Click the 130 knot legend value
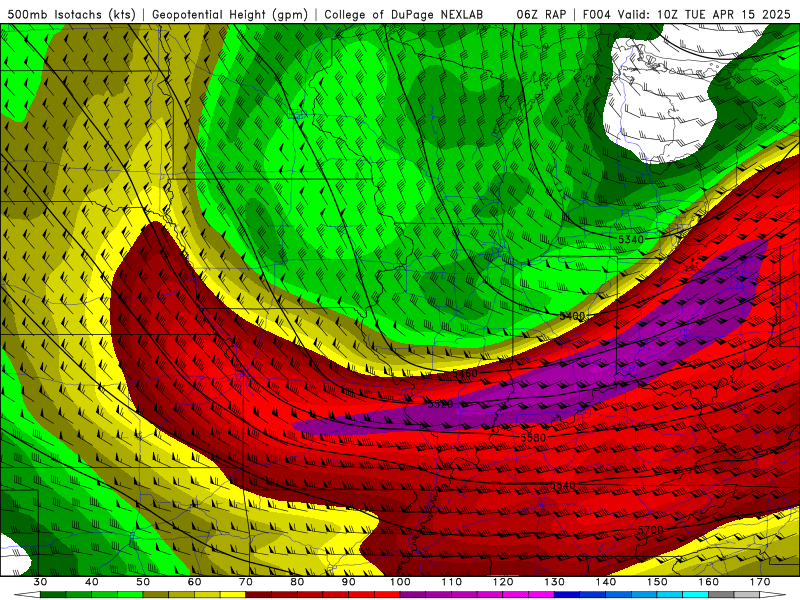The width and height of the screenshot is (800, 600). (555, 582)
